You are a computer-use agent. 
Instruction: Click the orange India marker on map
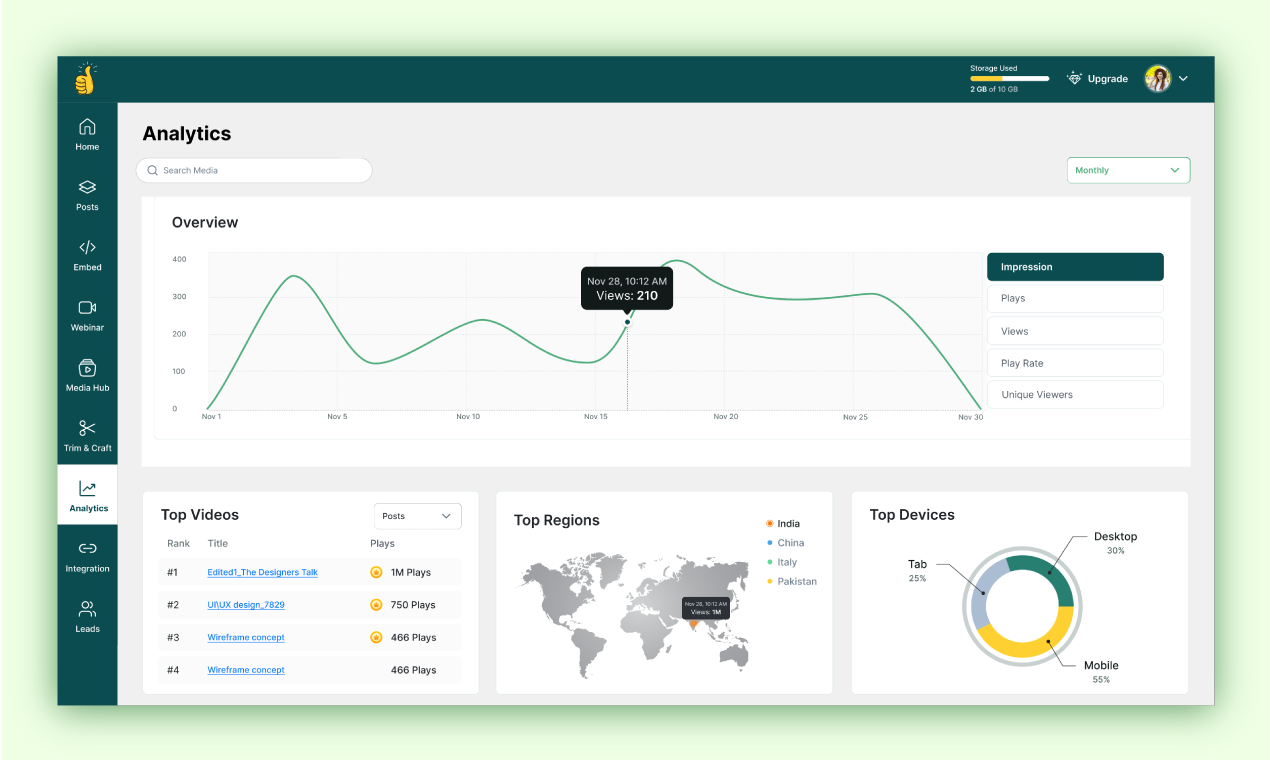694,624
